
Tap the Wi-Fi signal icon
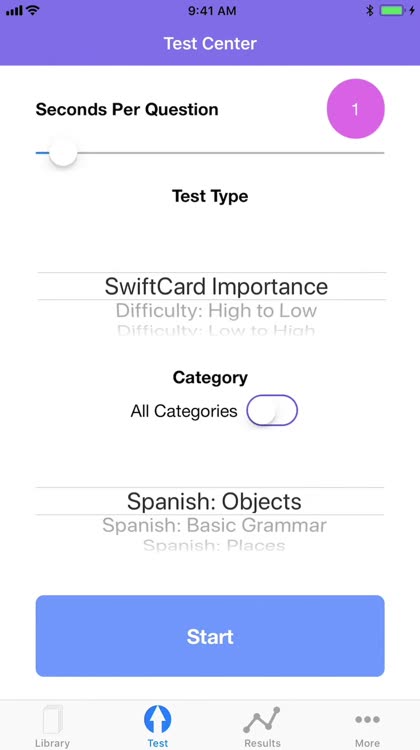point(33,10)
